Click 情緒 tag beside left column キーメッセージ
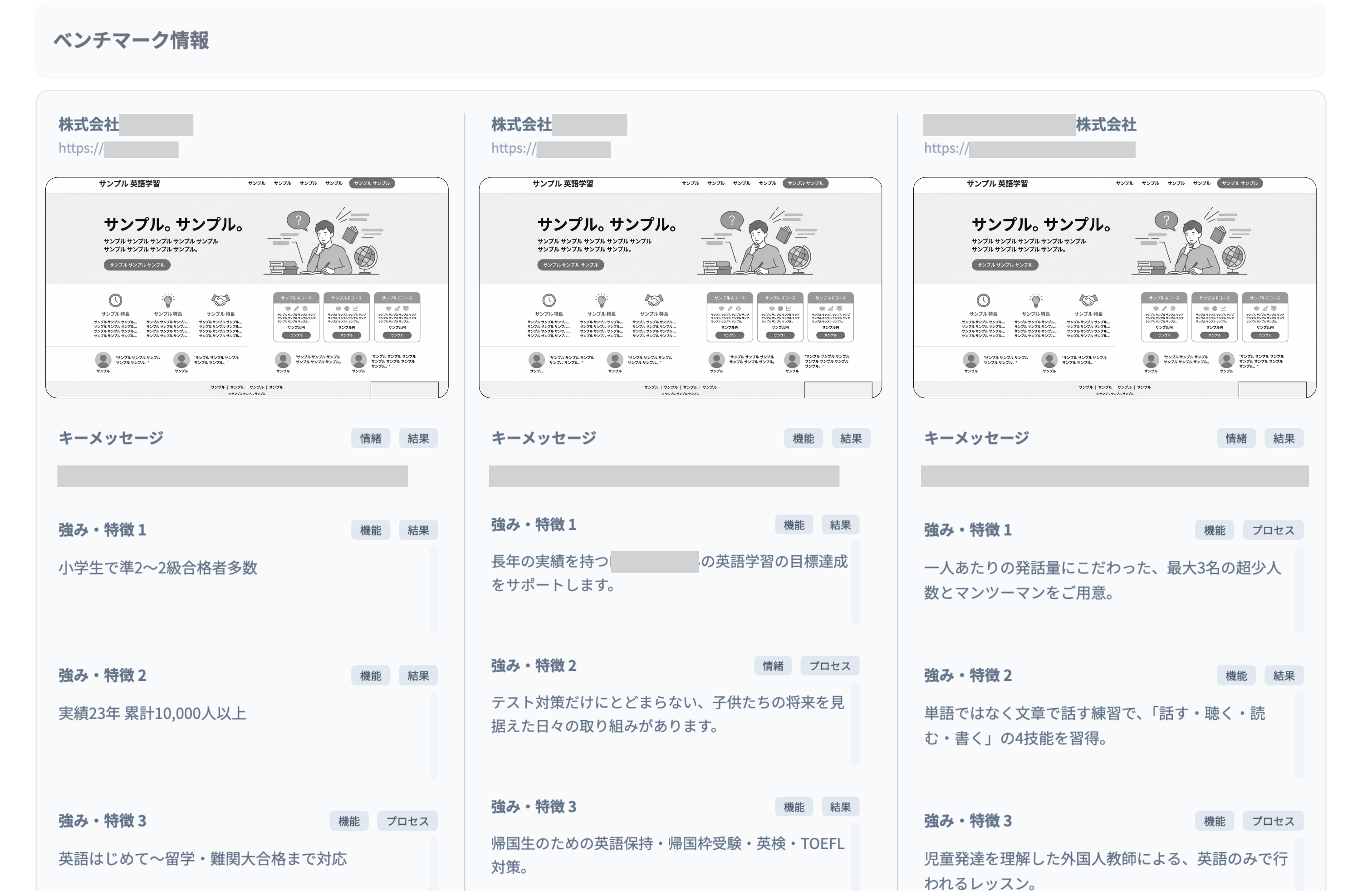This screenshot has width=1372, height=891. pyautogui.click(x=370, y=439)
